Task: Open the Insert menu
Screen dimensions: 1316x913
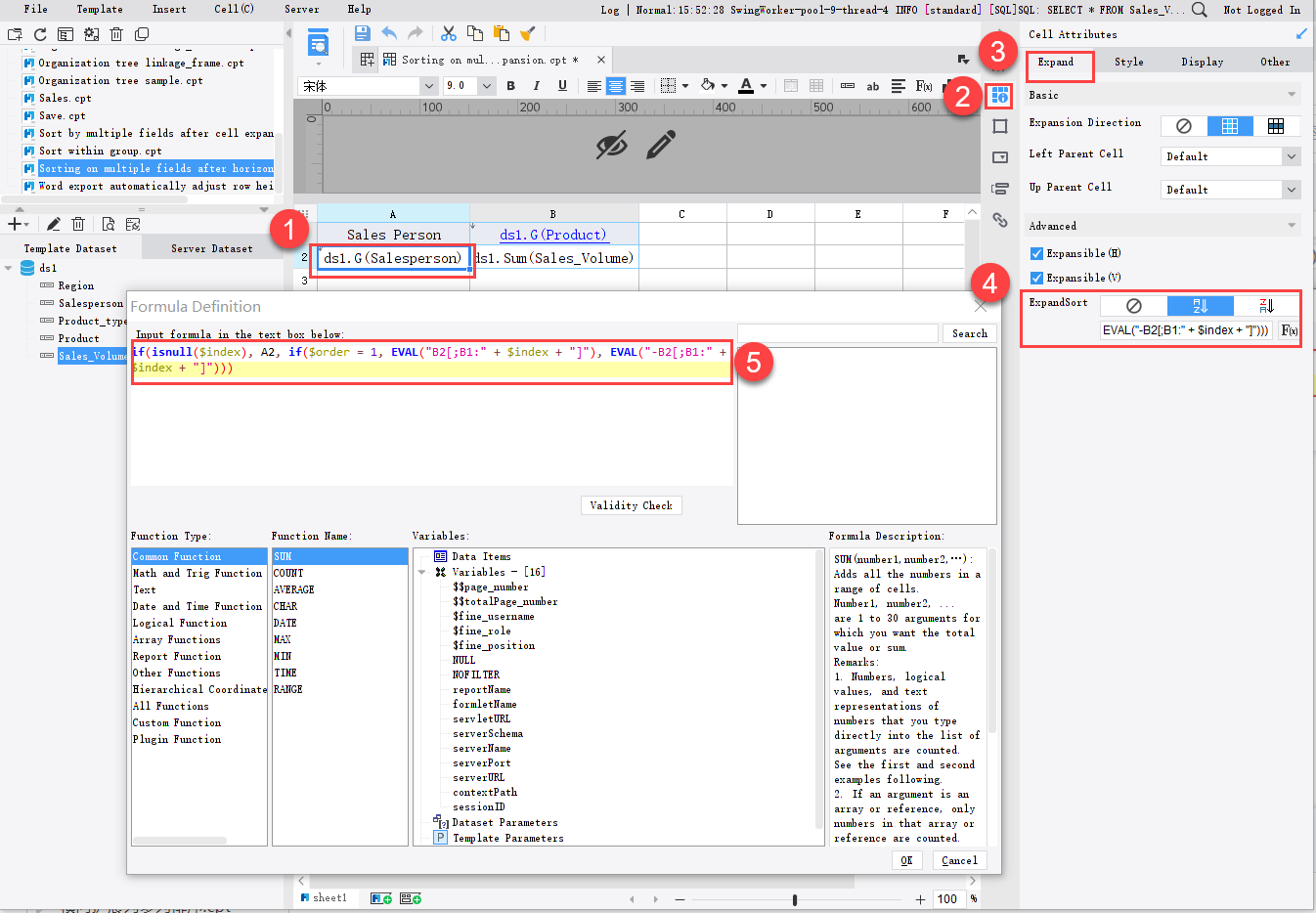Action: point(169,9)
